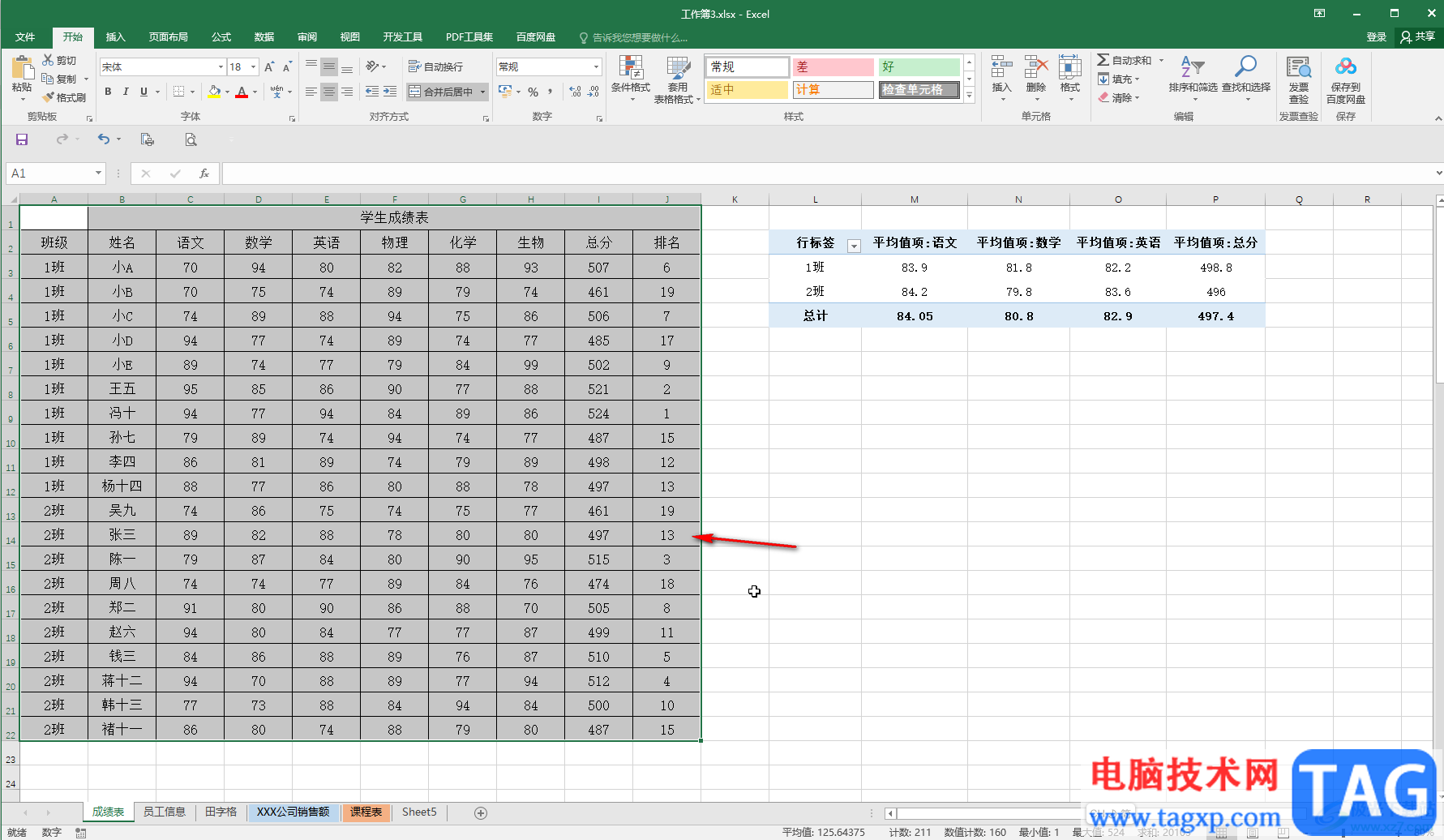Apply the 好 green cell style
The height and width of the screenshot is (840, 1444).
click(x=919, y=66)
